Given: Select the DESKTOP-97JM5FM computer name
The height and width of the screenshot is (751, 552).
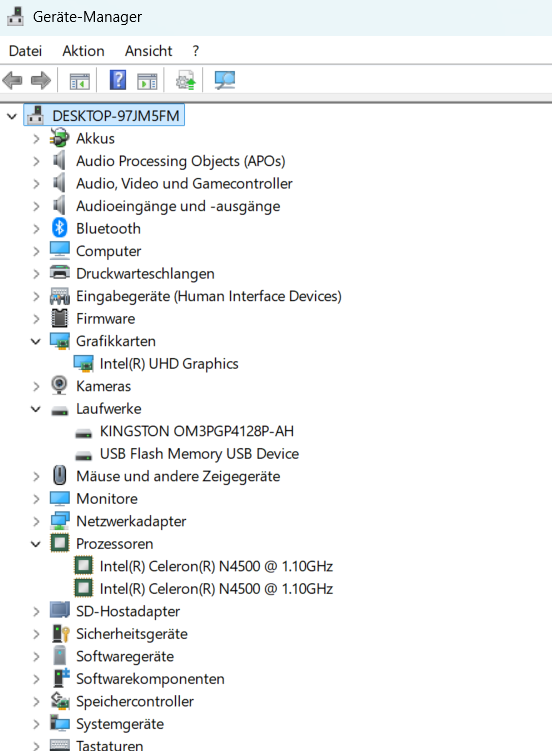Looking at the screenshot, I should pos(116,116).
